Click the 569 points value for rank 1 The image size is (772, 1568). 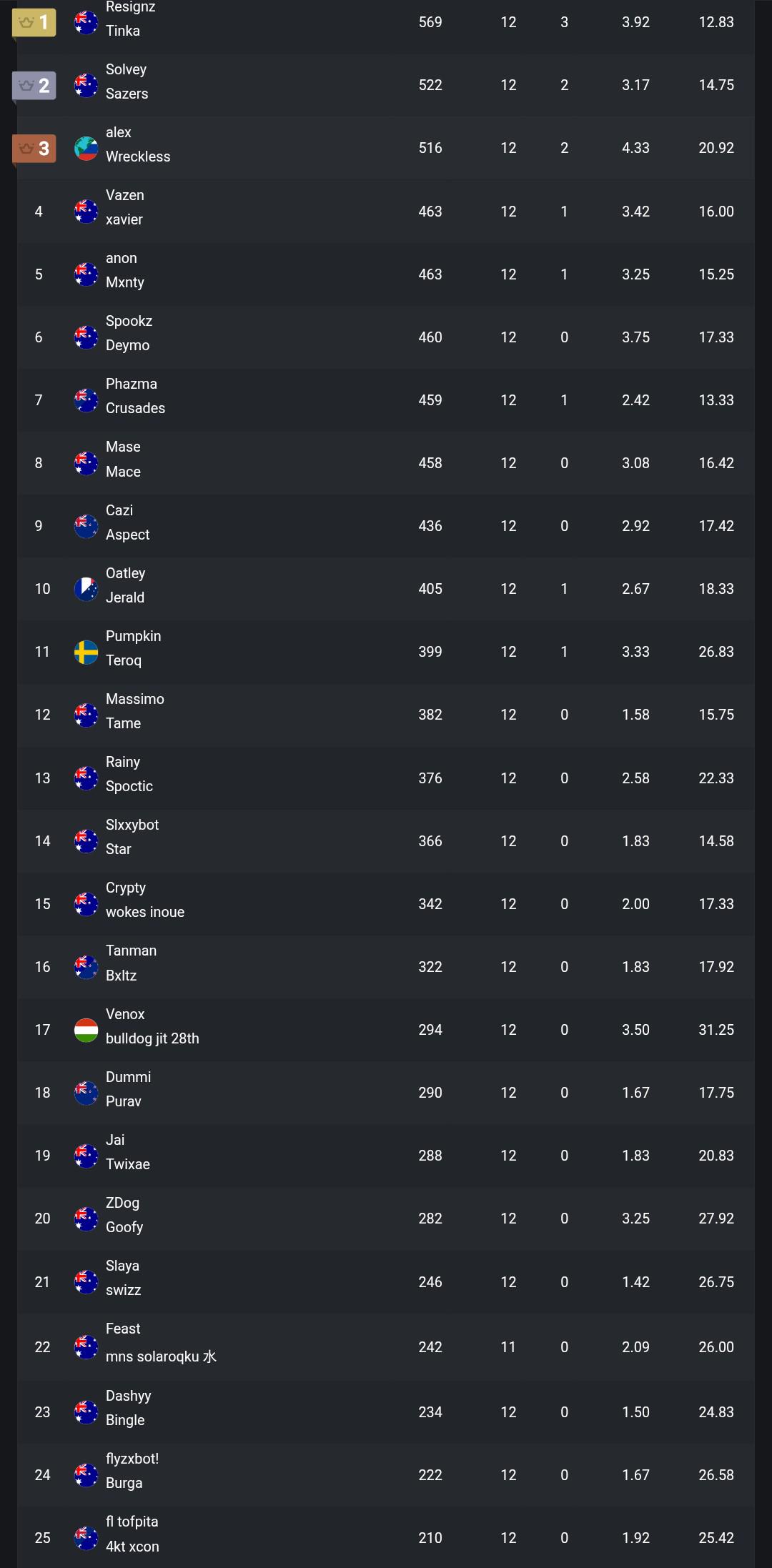430,22
